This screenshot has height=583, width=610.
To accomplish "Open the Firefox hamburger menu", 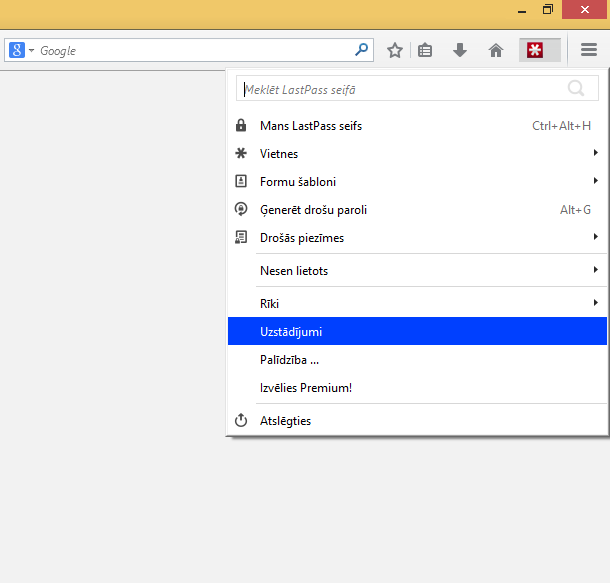I will [x=589, y=49].
